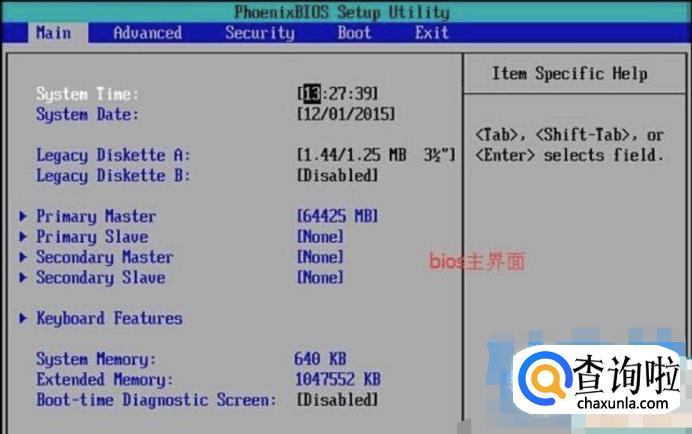Click the System Date label
692x434 pixels.
click(x=87, y=114)
